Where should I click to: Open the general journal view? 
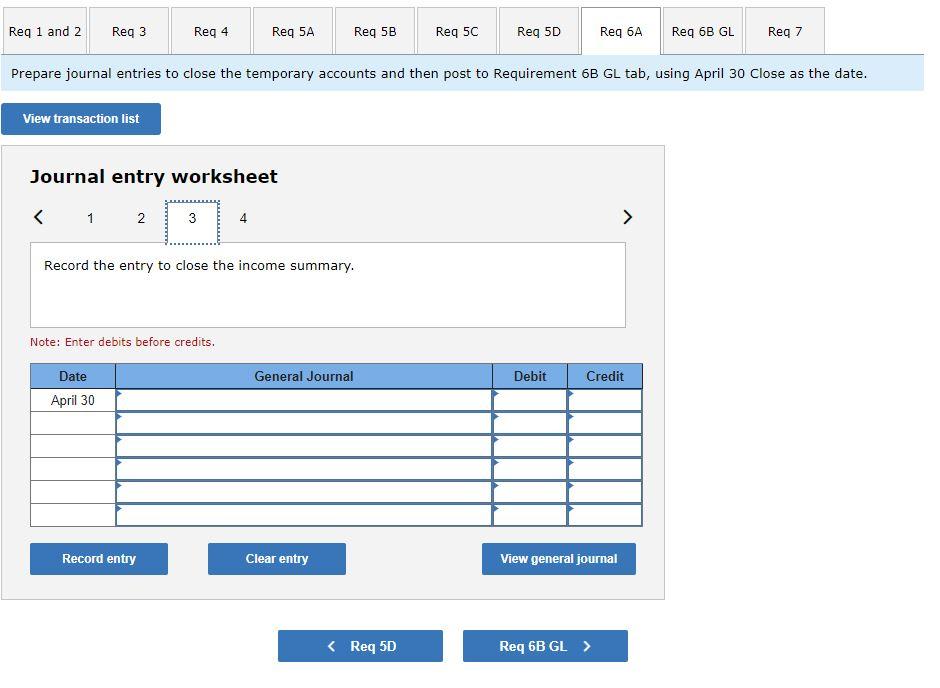[x=558, y=558]
